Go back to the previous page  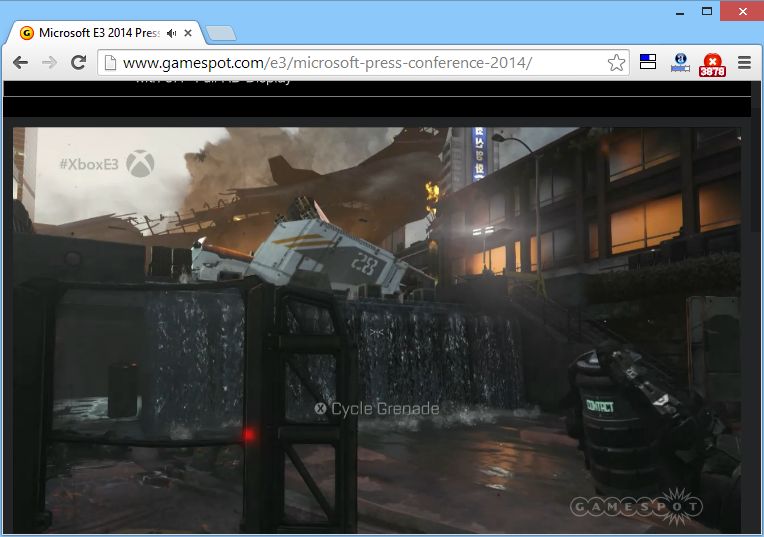20,63
